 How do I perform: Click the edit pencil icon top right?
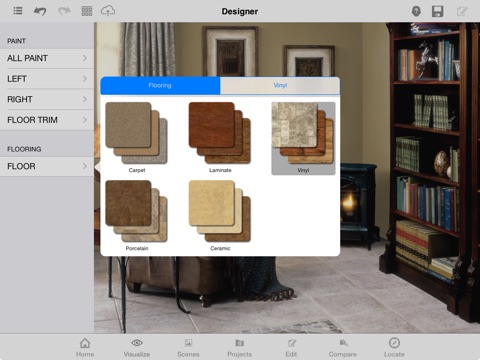(462, 11)
